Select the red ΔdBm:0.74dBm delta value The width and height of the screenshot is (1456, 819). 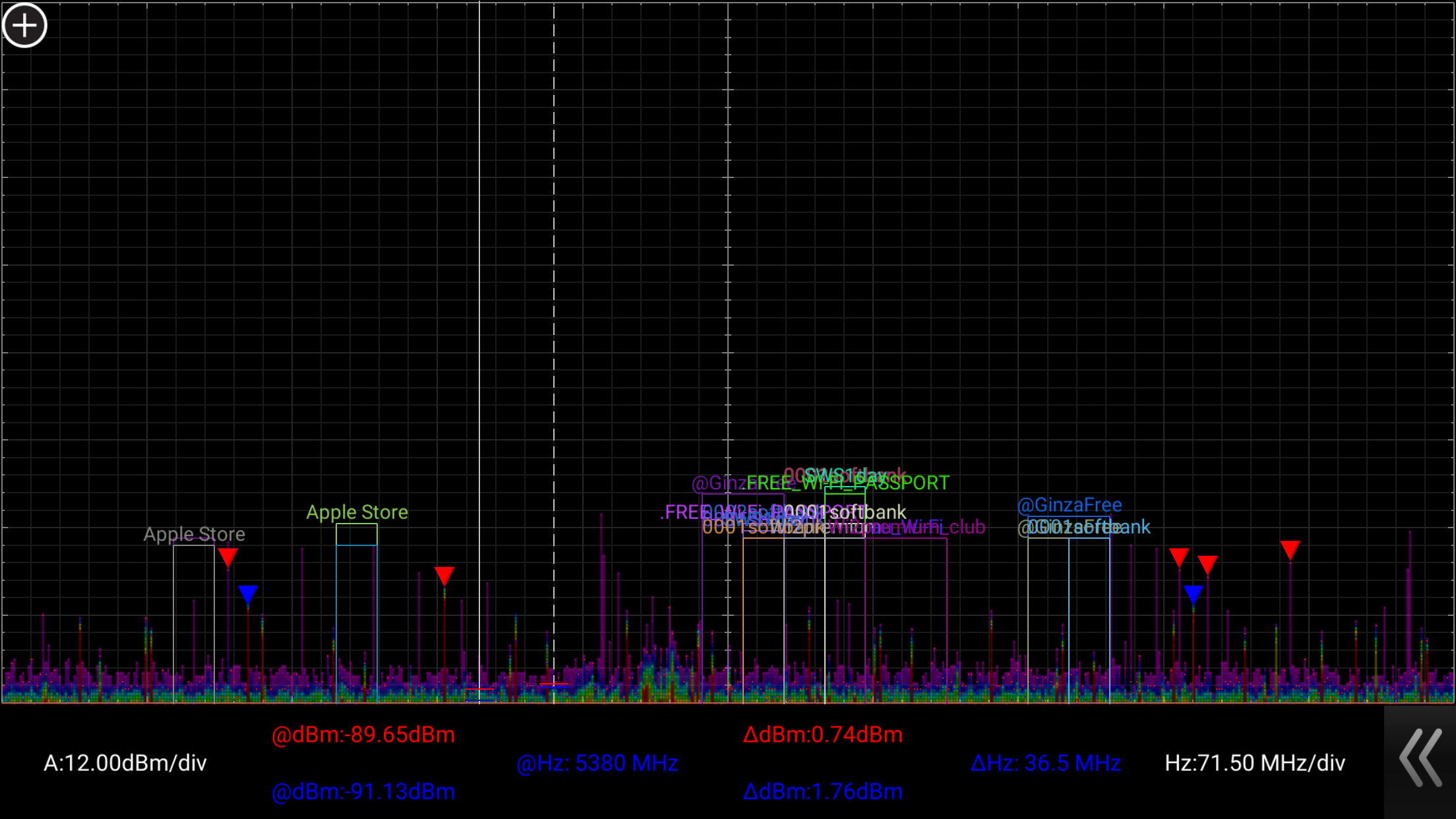pyautogui.click(x=823, y=735)
